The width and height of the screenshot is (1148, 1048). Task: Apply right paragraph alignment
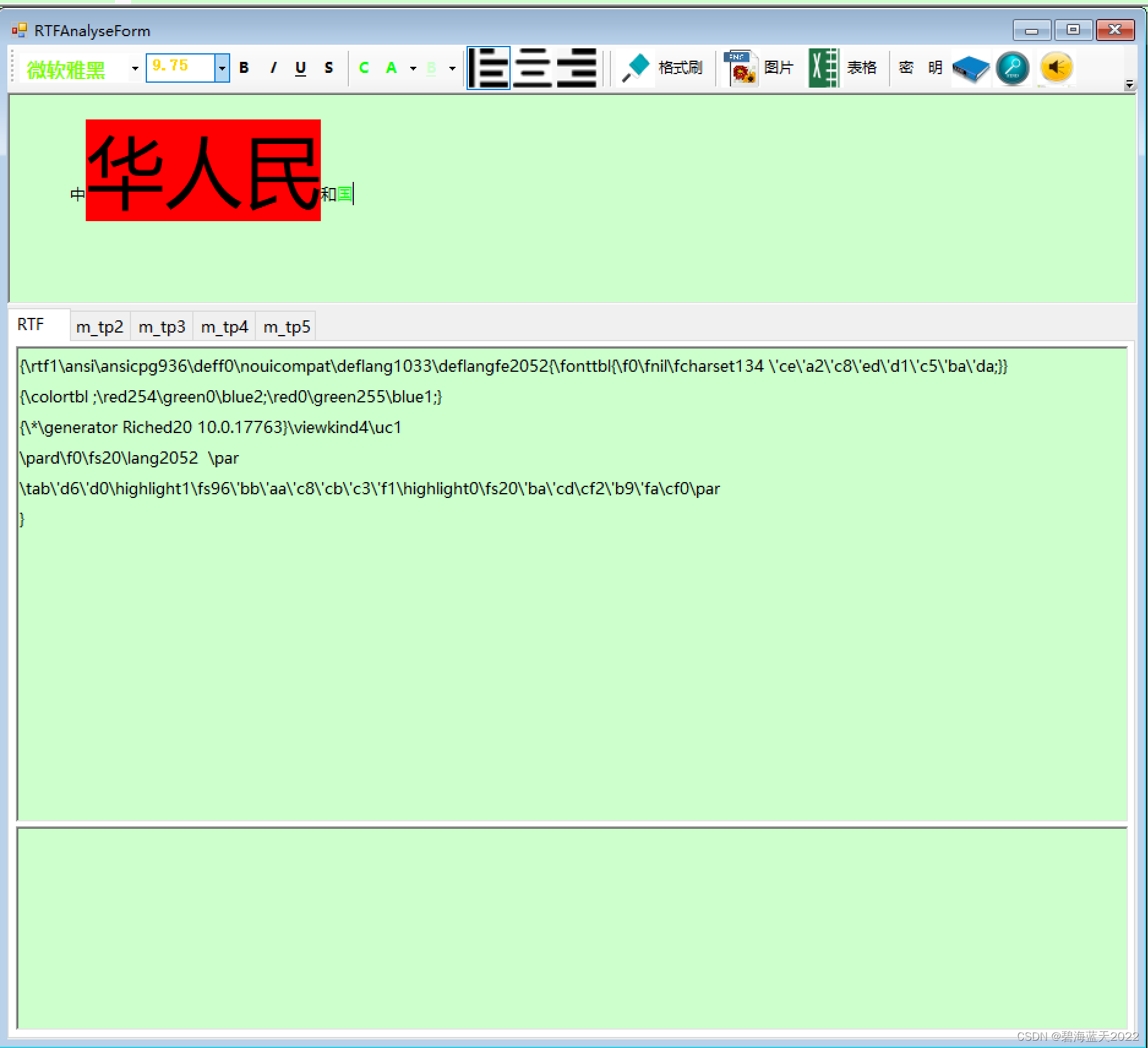coord(576,67)
